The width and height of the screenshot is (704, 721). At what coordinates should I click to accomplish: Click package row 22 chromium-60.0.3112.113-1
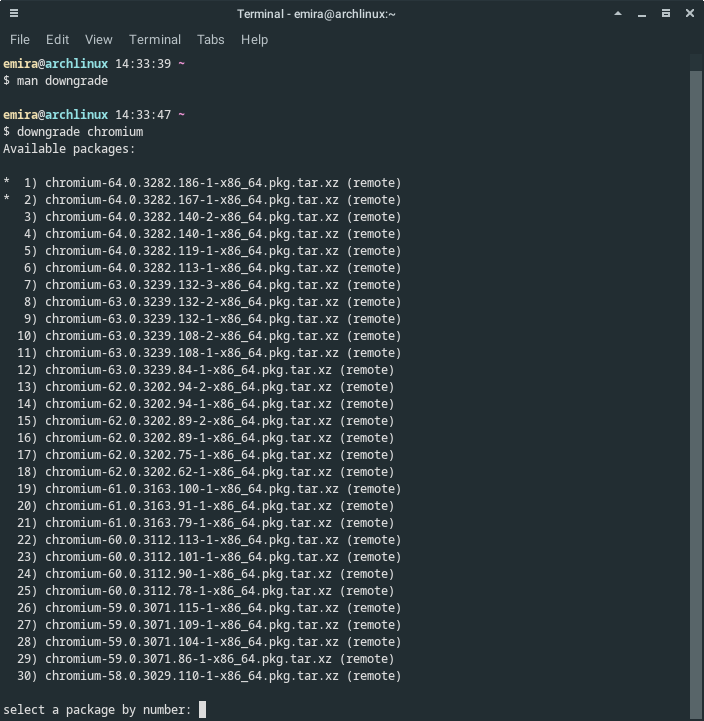pos(209,540)
